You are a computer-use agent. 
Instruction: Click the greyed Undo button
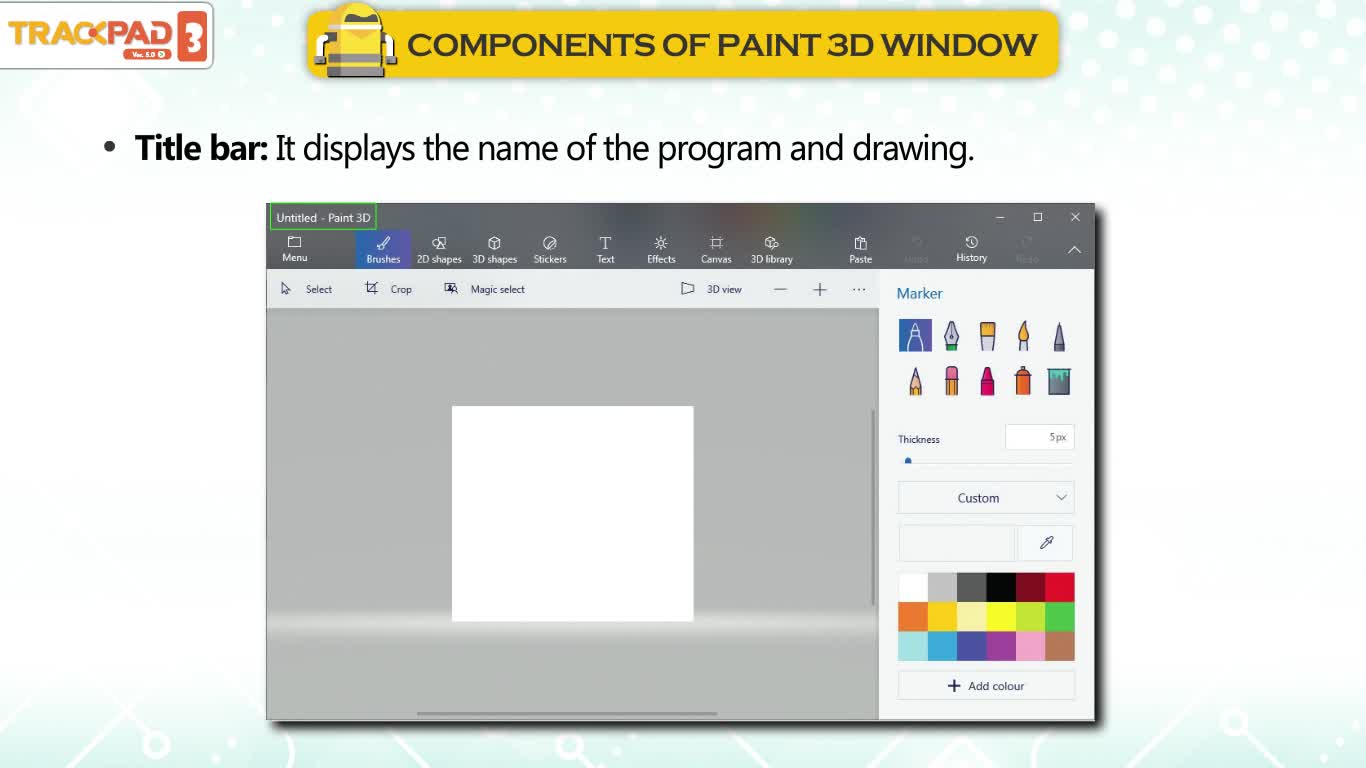[916, 249]
